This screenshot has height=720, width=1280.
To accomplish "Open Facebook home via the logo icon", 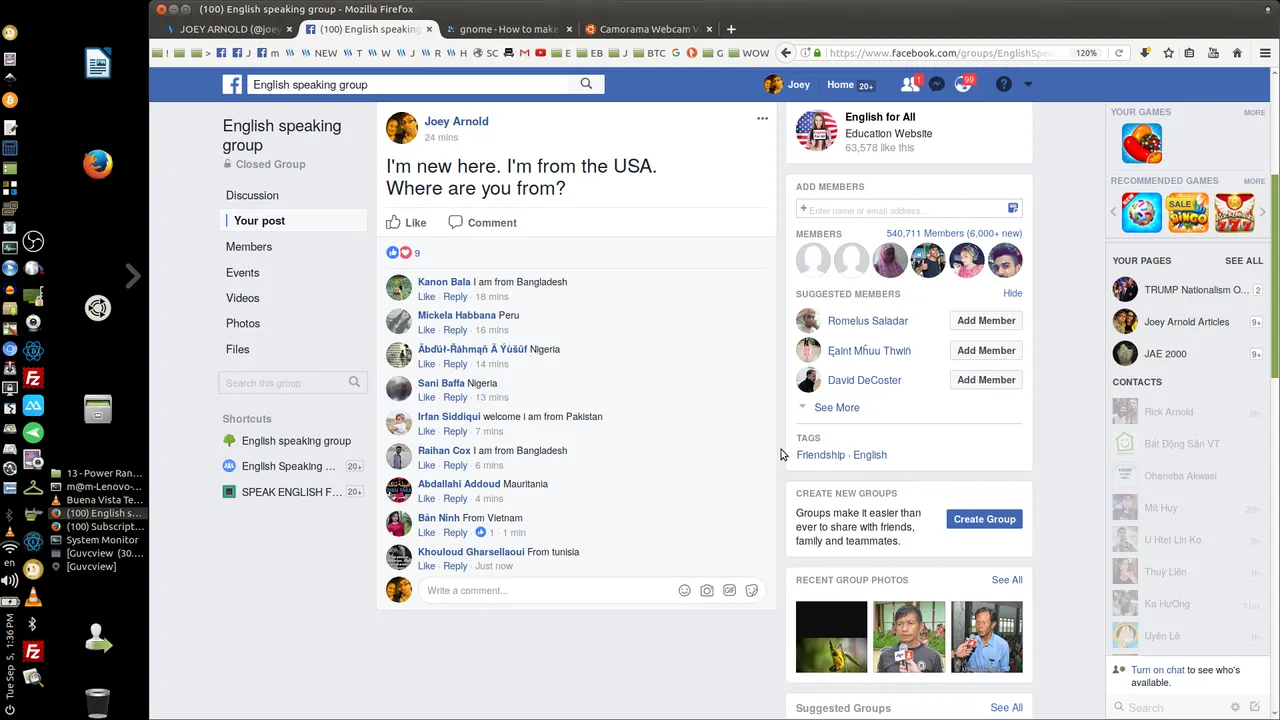I will (x=232, y=85).
